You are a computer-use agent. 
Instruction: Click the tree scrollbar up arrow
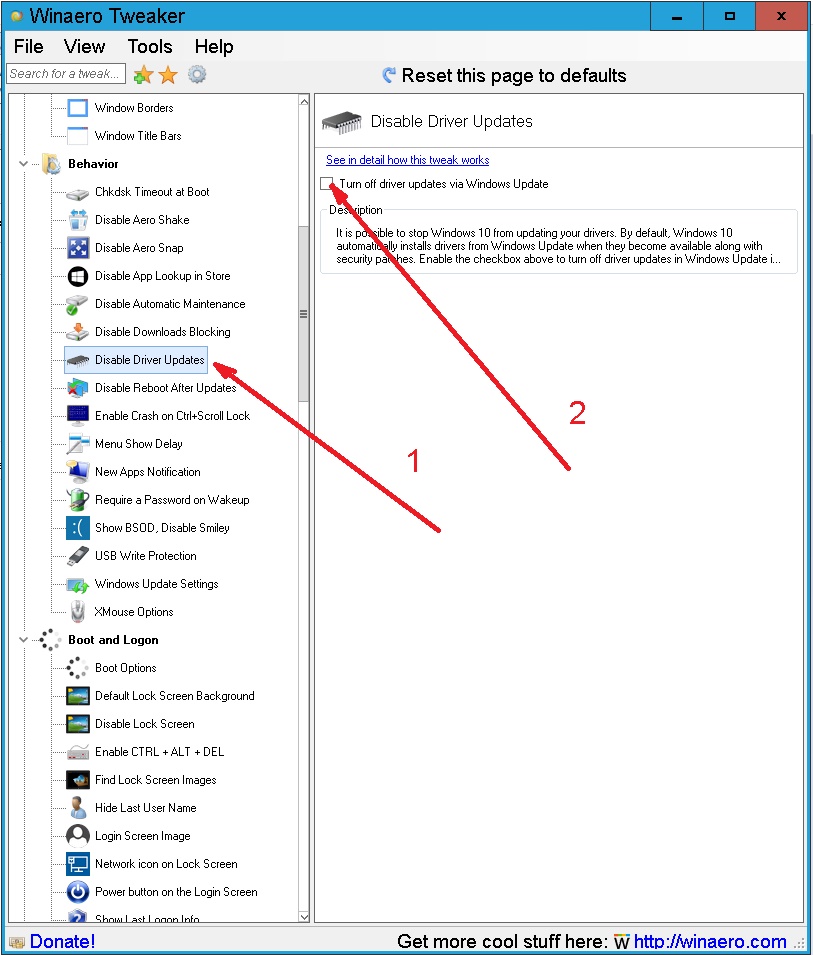[304, 102]
